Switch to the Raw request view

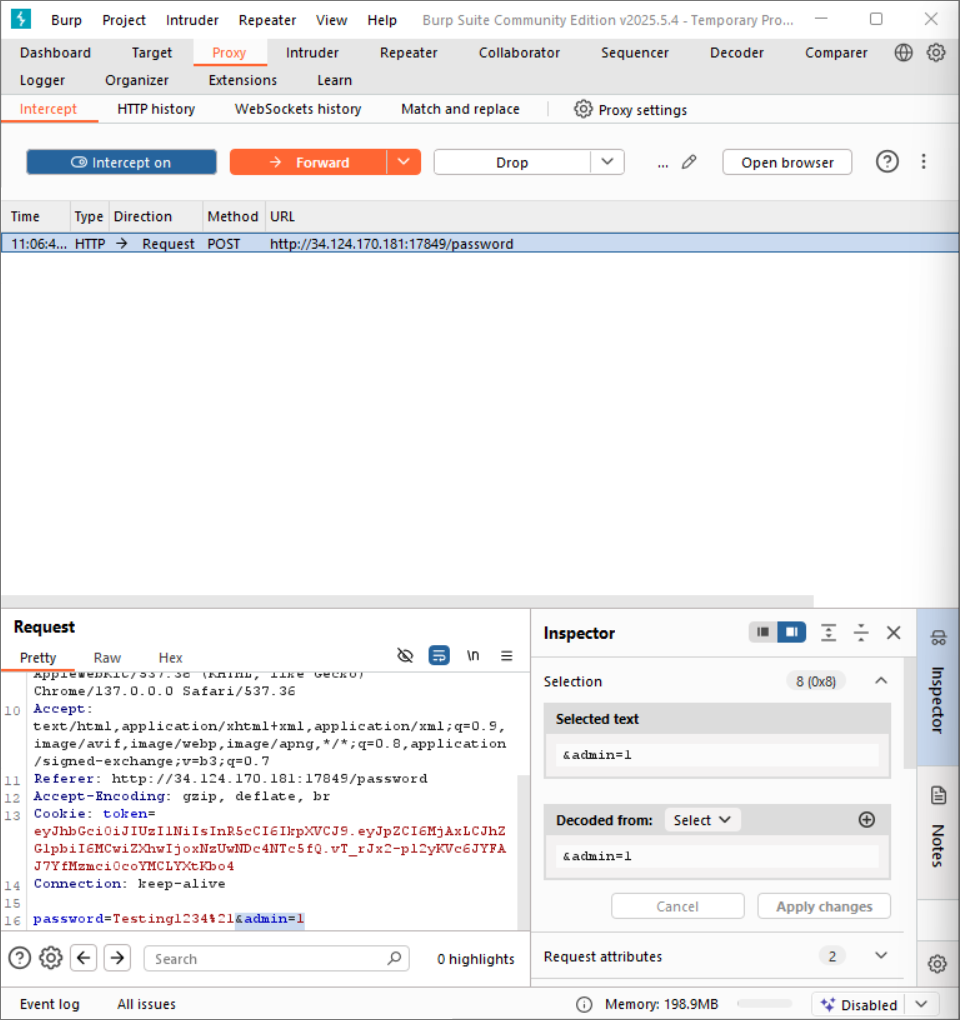click(107, 658)
